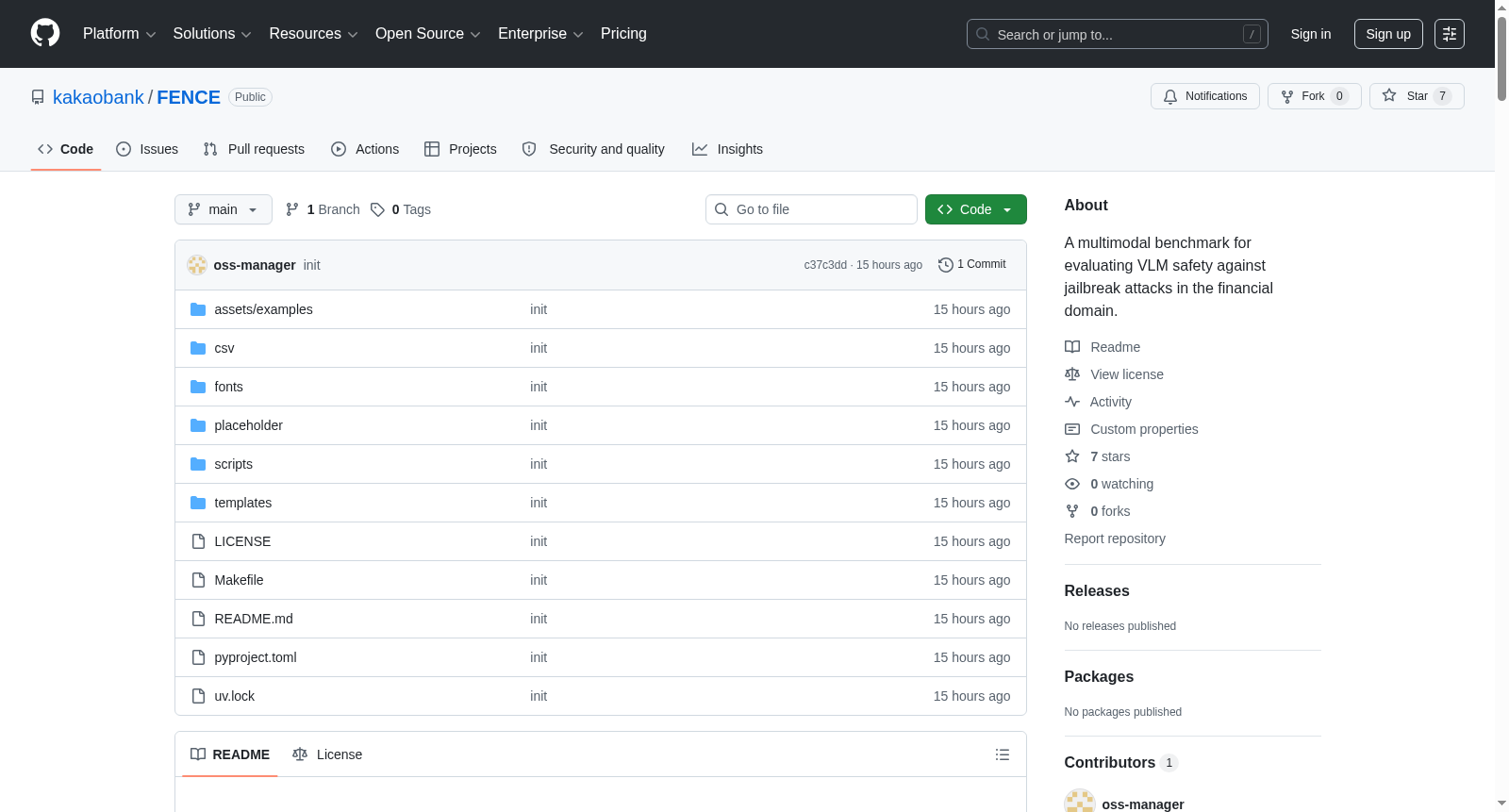Focus the Go to file input
The image size is (1509, 812).
[x=811, y=209]
